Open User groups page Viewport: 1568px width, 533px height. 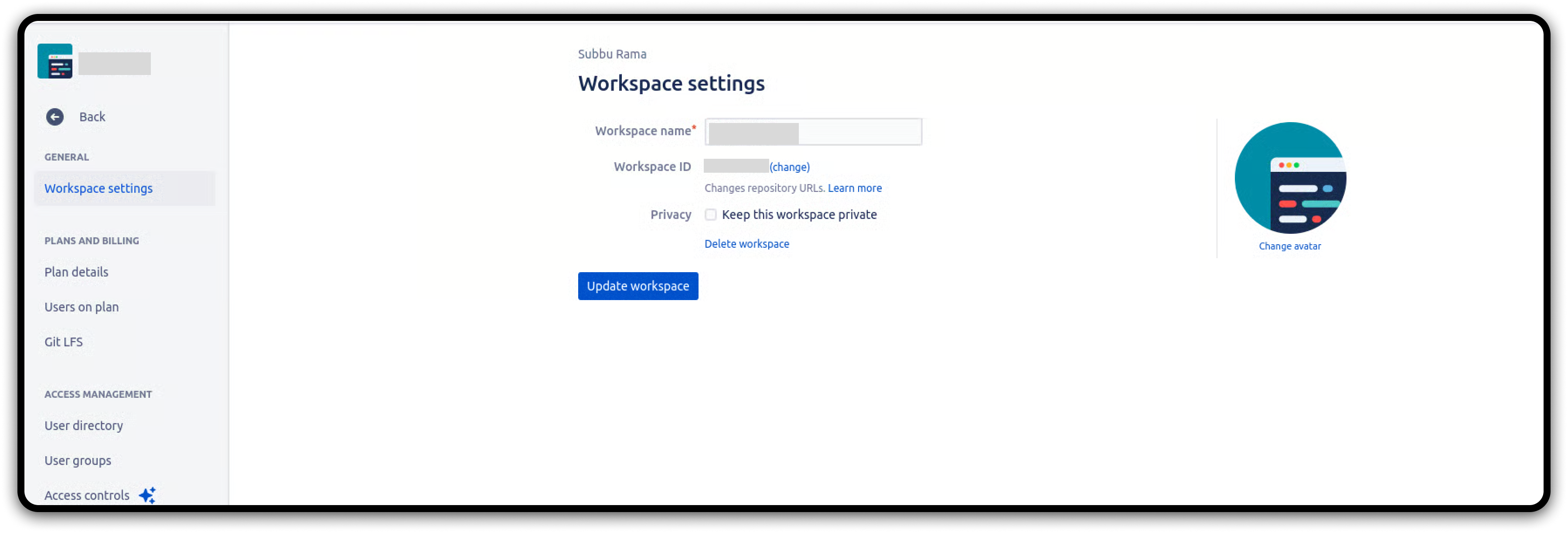click(78, 461)
